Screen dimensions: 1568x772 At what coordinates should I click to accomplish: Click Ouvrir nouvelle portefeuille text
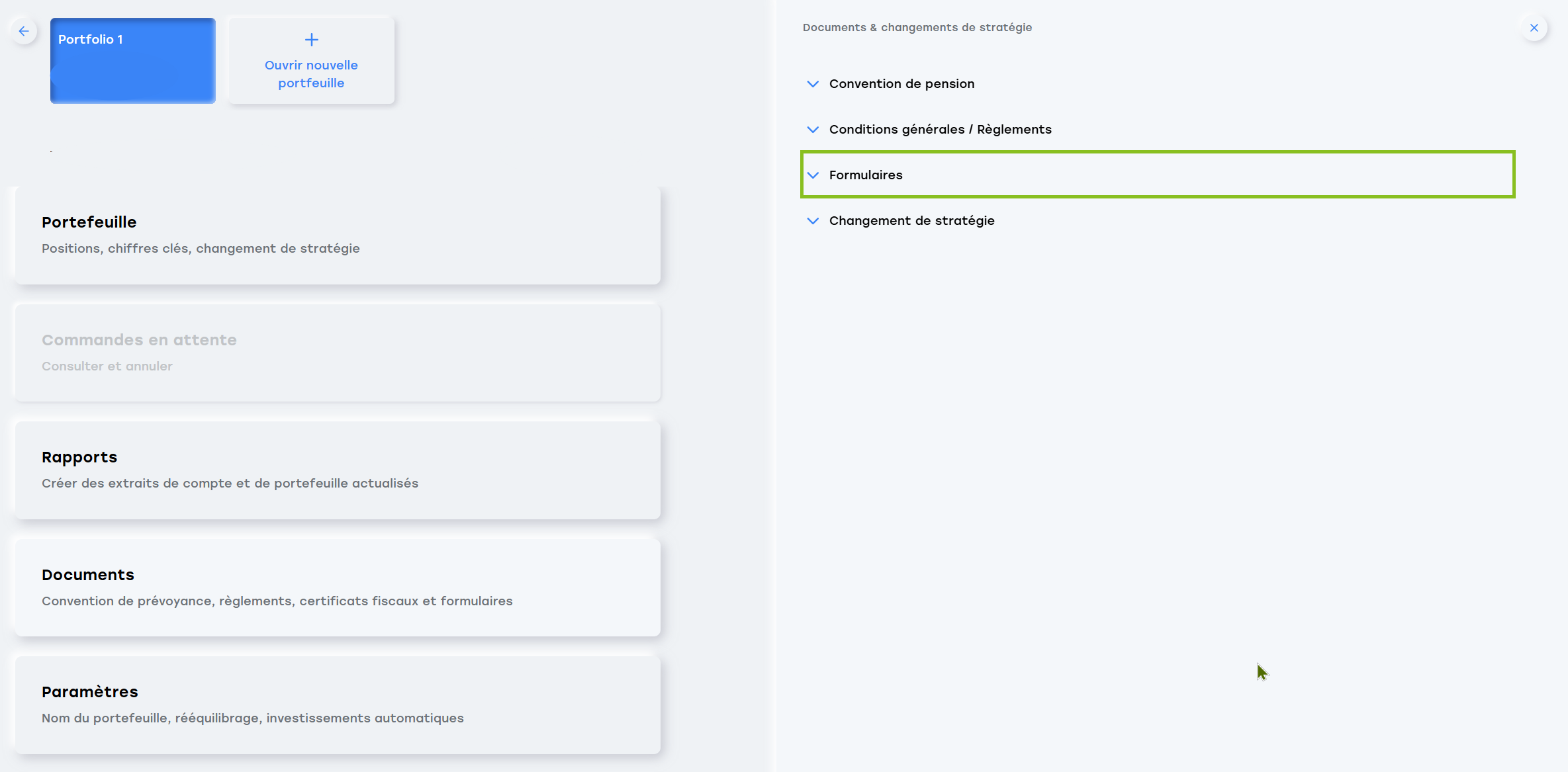tap(311, 74)
